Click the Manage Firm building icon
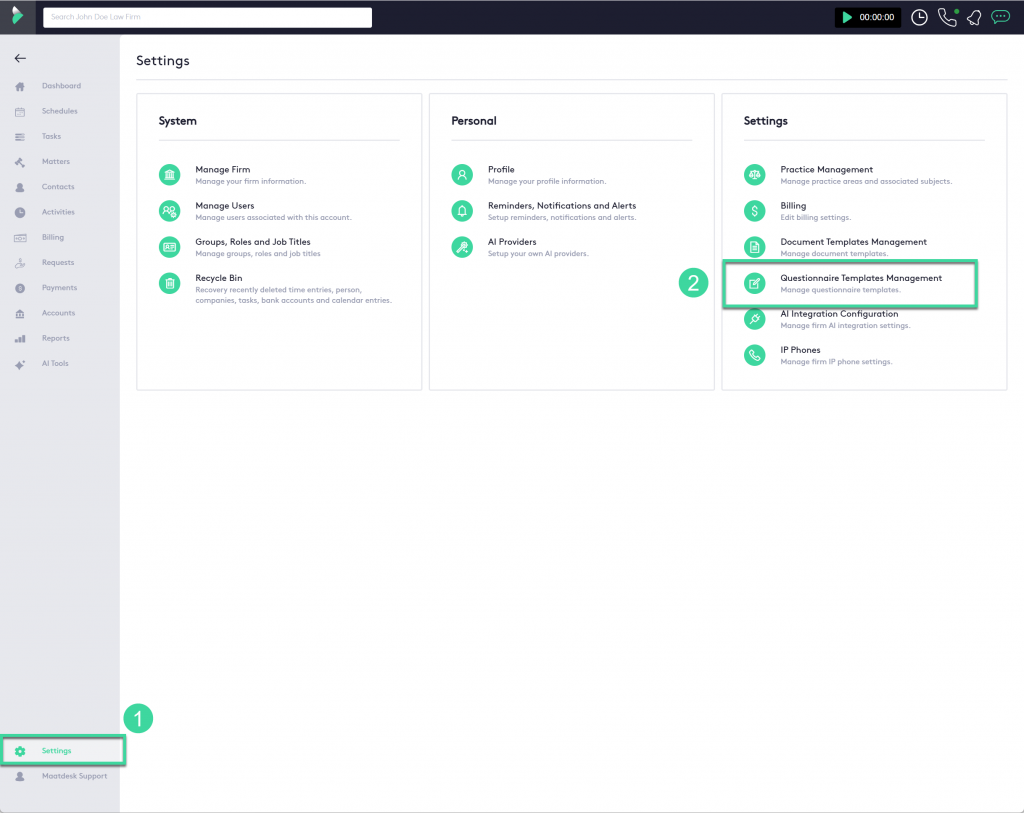 [170, 175]
